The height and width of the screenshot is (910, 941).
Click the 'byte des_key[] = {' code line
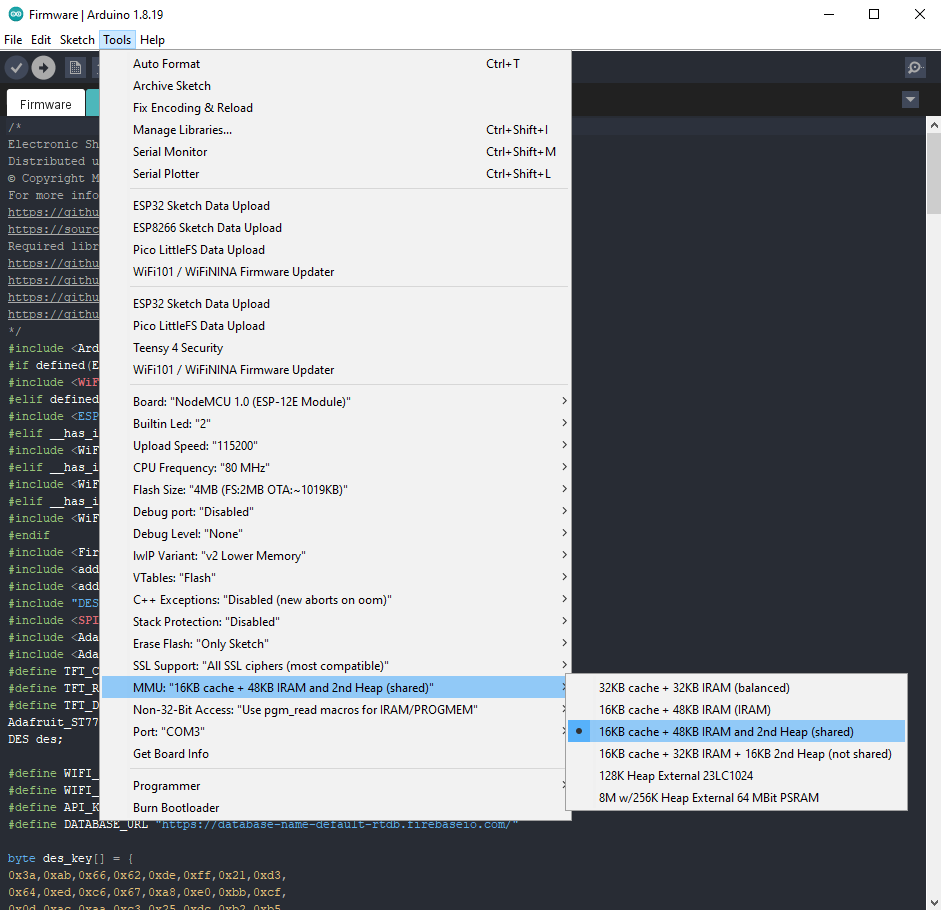click(x=70, y=858)
